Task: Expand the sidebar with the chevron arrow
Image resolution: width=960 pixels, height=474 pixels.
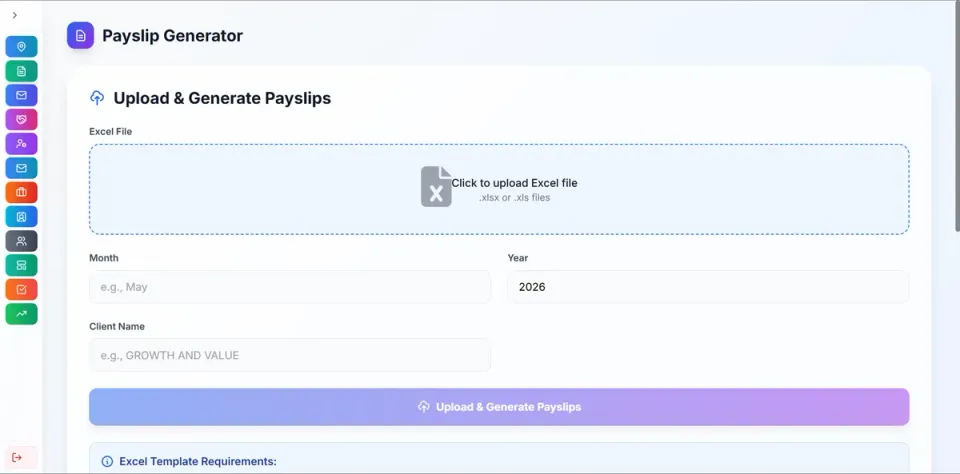Action: 14,15
